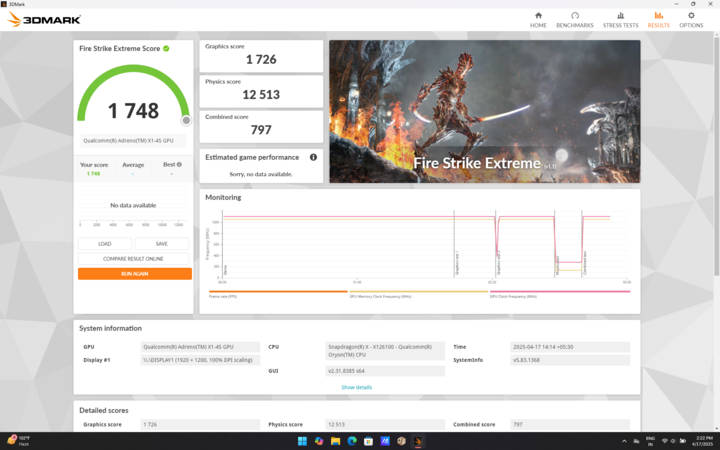Image resolution: width=720 pixels, height=450 pixels.
Task: Click the Combined test marker in the chart
Action: pyautogui.click(x=583, y=244)
